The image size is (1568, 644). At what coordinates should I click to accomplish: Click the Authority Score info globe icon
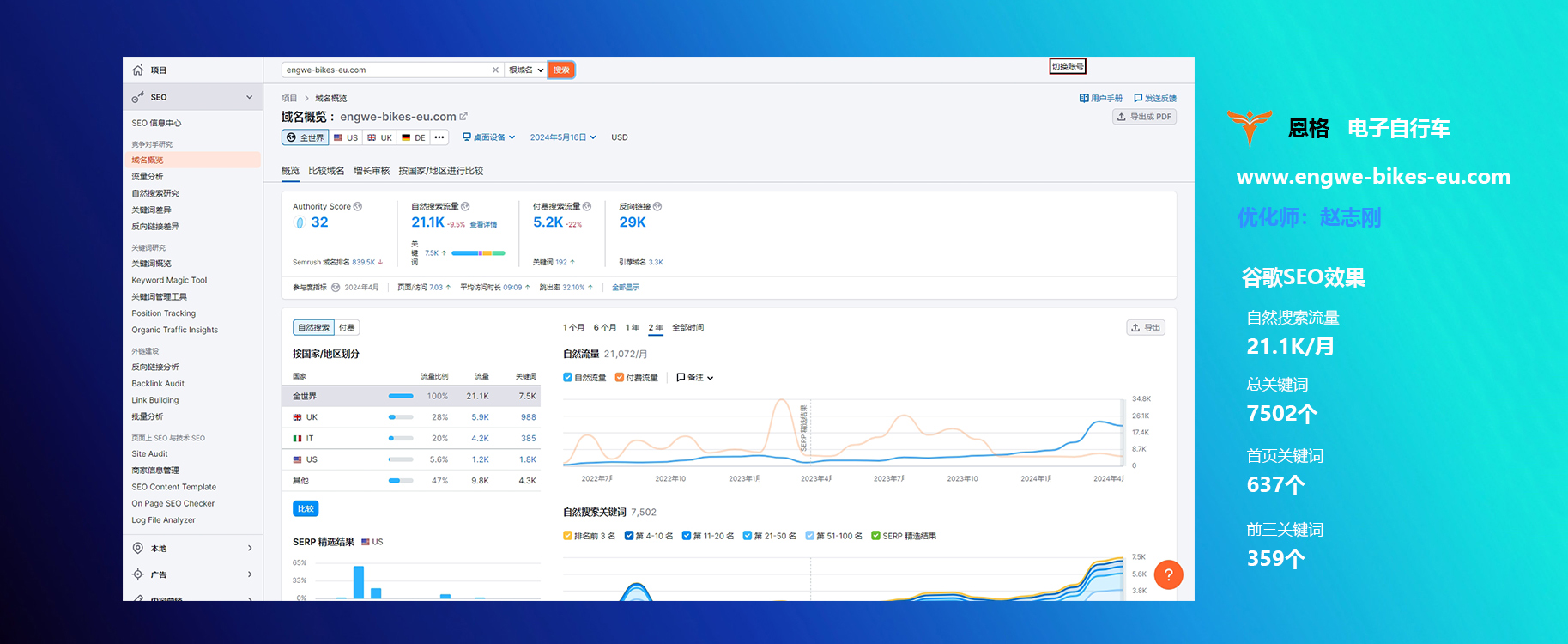pyautogui.click(x=358, y=207)
